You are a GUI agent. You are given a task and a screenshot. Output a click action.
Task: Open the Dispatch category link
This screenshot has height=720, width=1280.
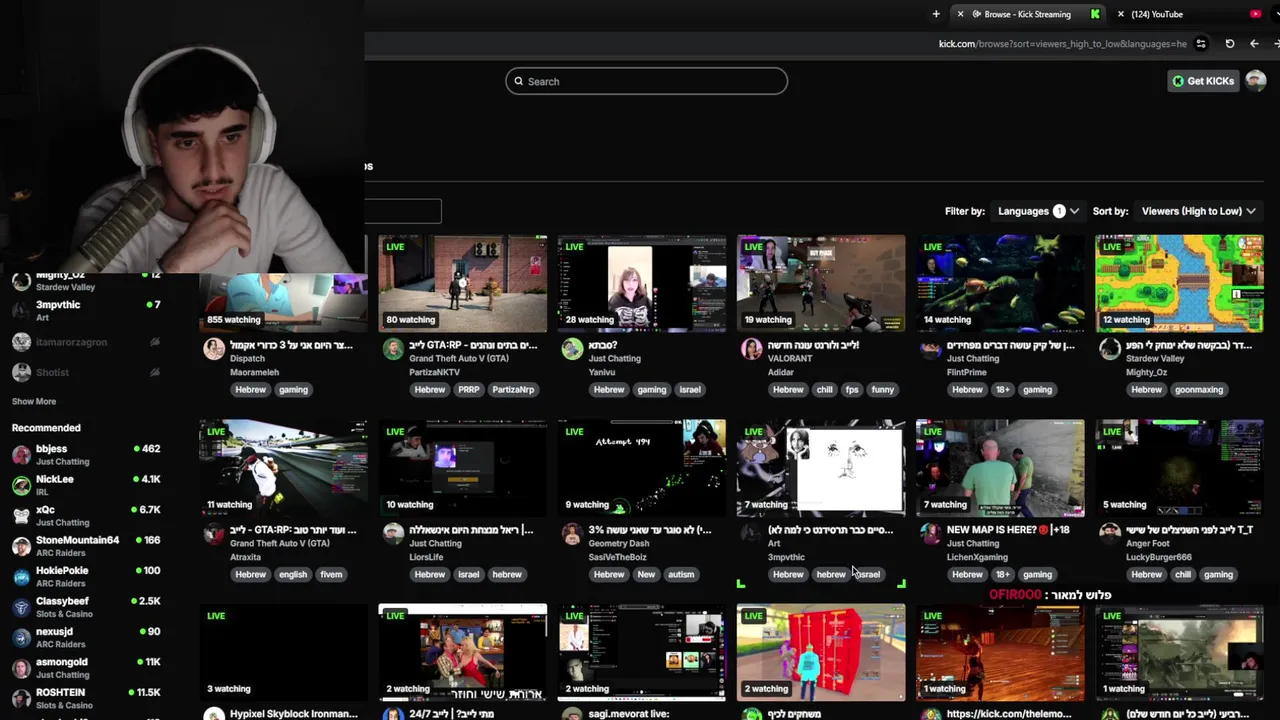[x=248, y=359]
